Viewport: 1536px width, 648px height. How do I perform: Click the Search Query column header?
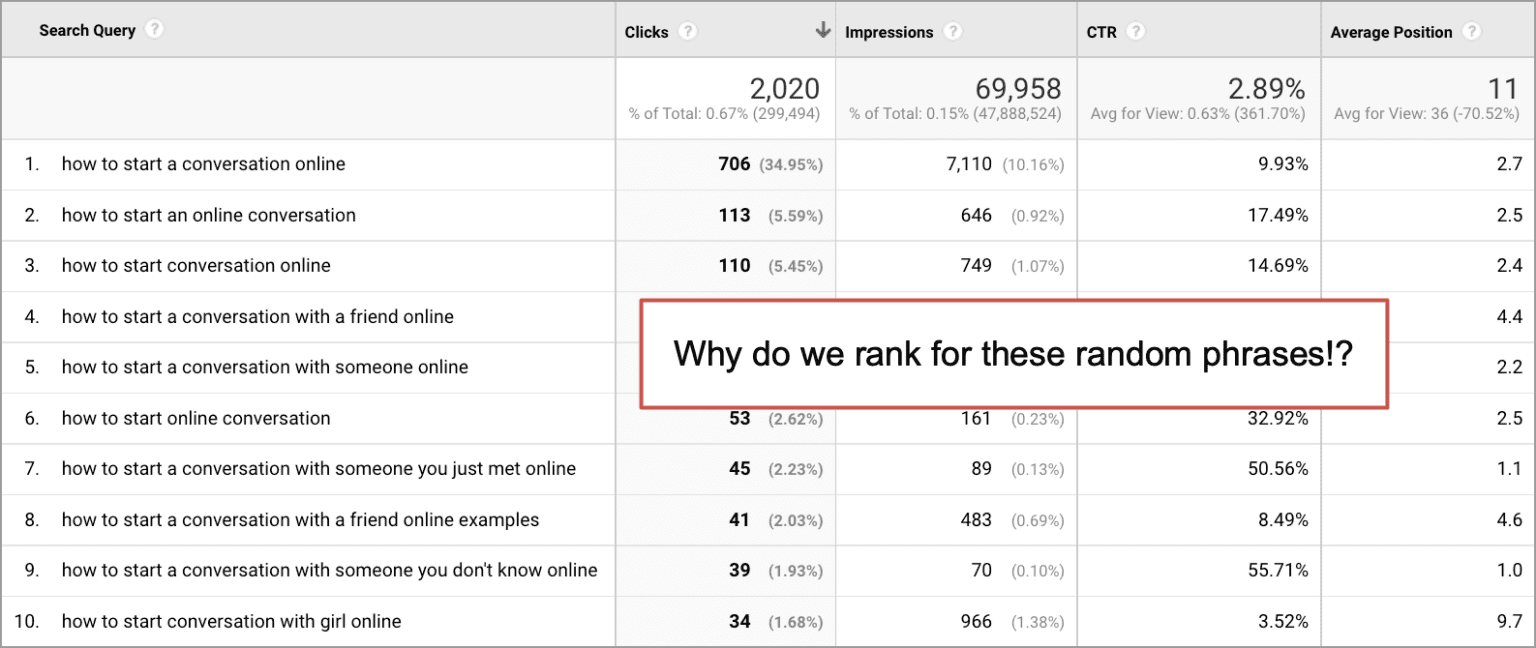tap(89, 29)
